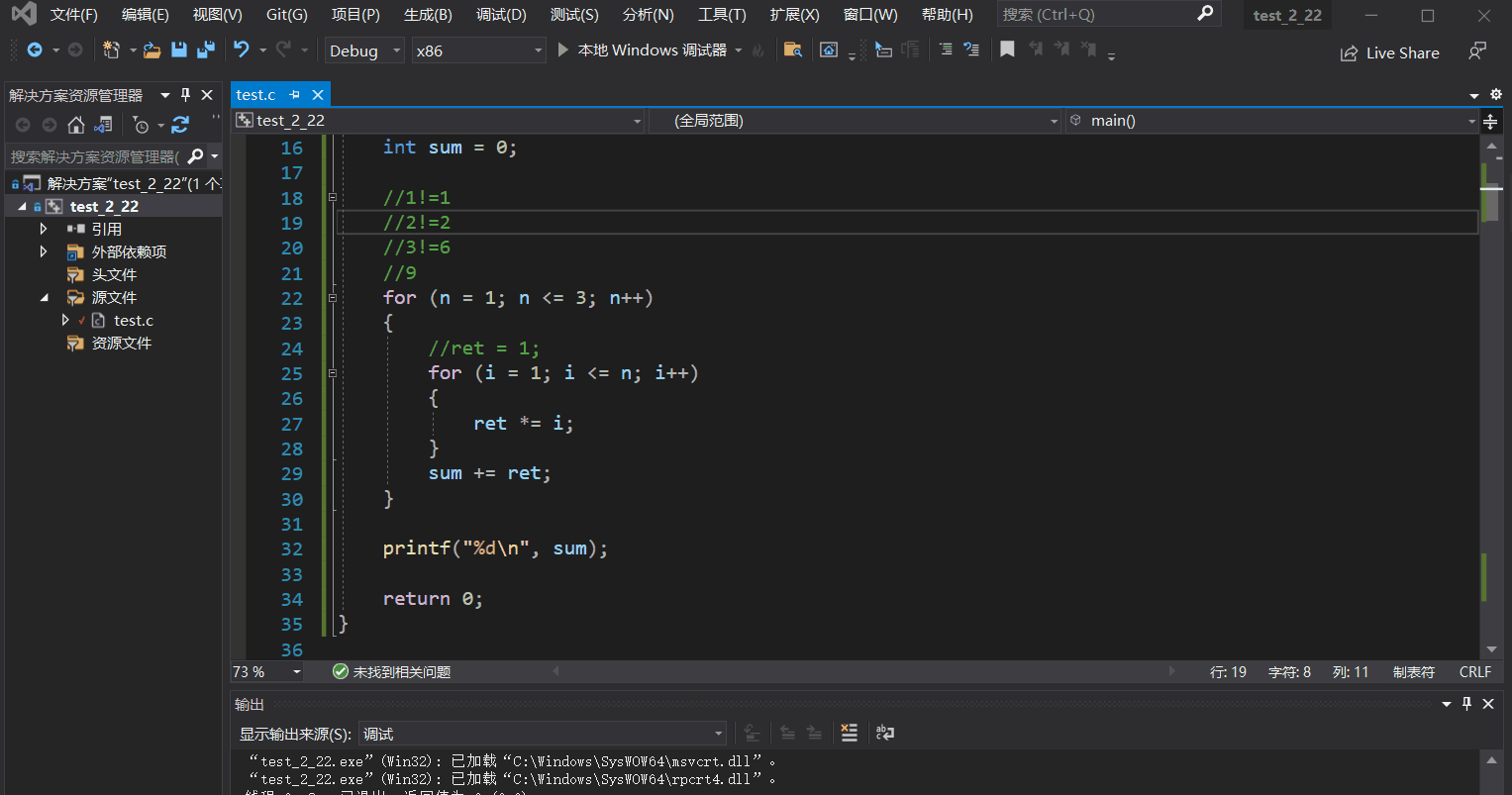Start a Live Share session
The width and height of the screenshot is (1512, 795).
(1388, 52)
